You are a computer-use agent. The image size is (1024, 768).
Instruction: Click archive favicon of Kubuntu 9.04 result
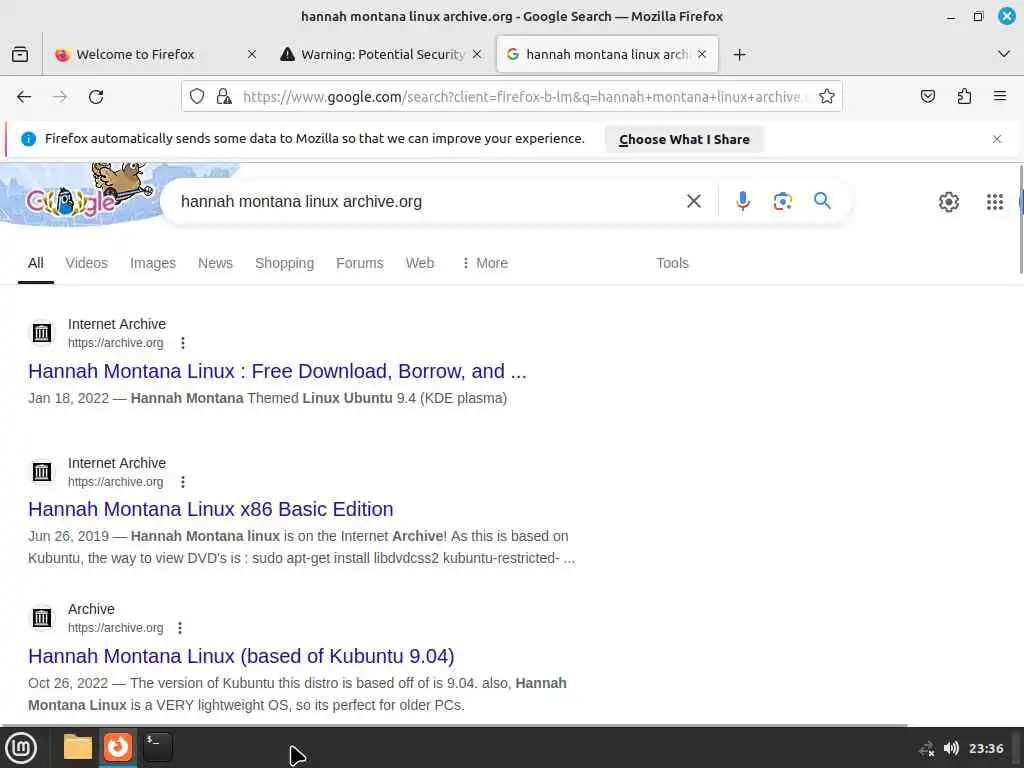tap(42, 617)
